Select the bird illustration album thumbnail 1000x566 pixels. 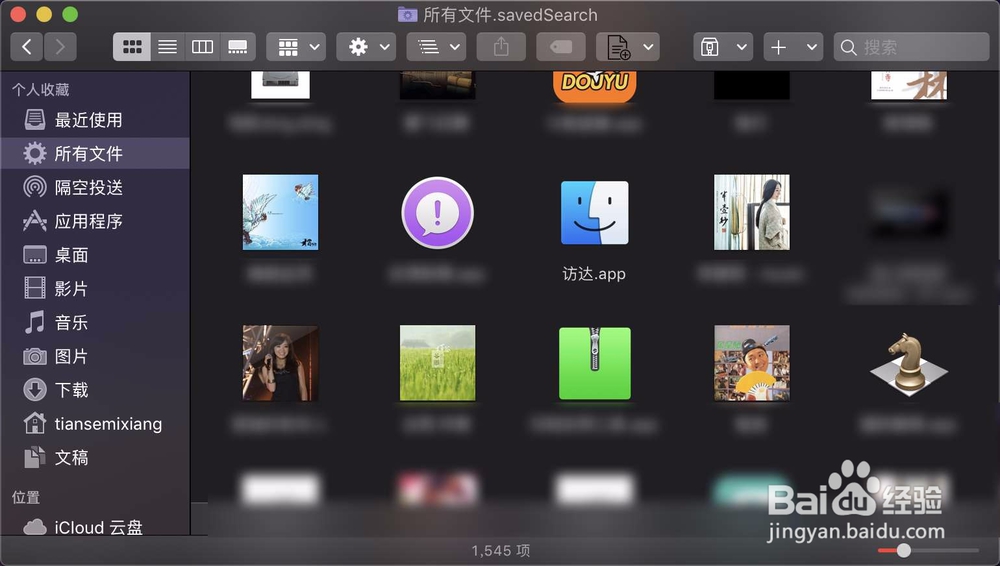281,212
